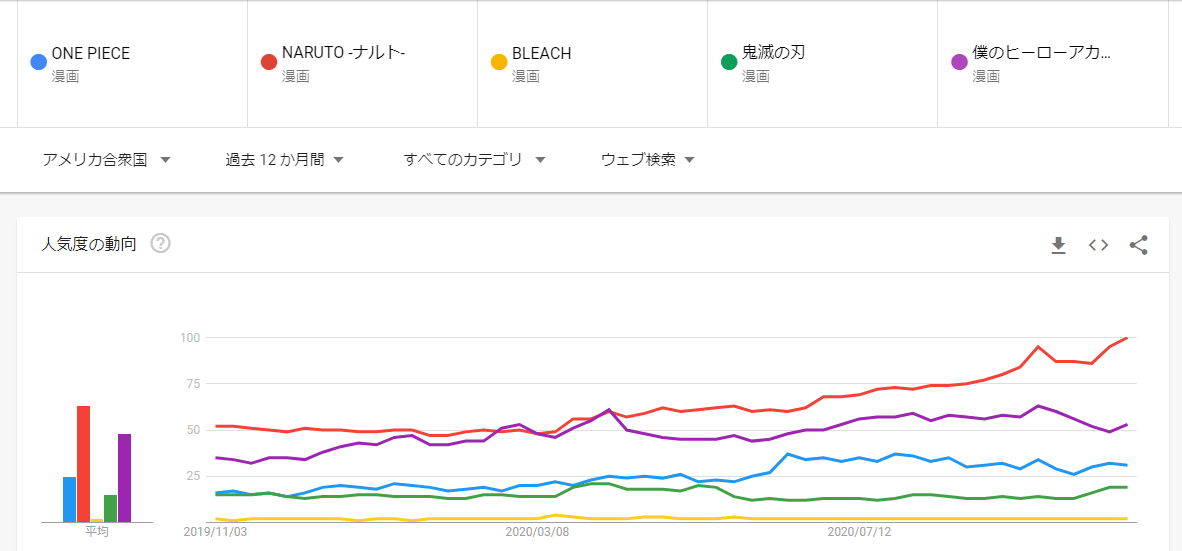Open the ウェブ検索 search type dropdown
The height and width of the screenshot is (551, 1182).
click(x=648, y=160)
